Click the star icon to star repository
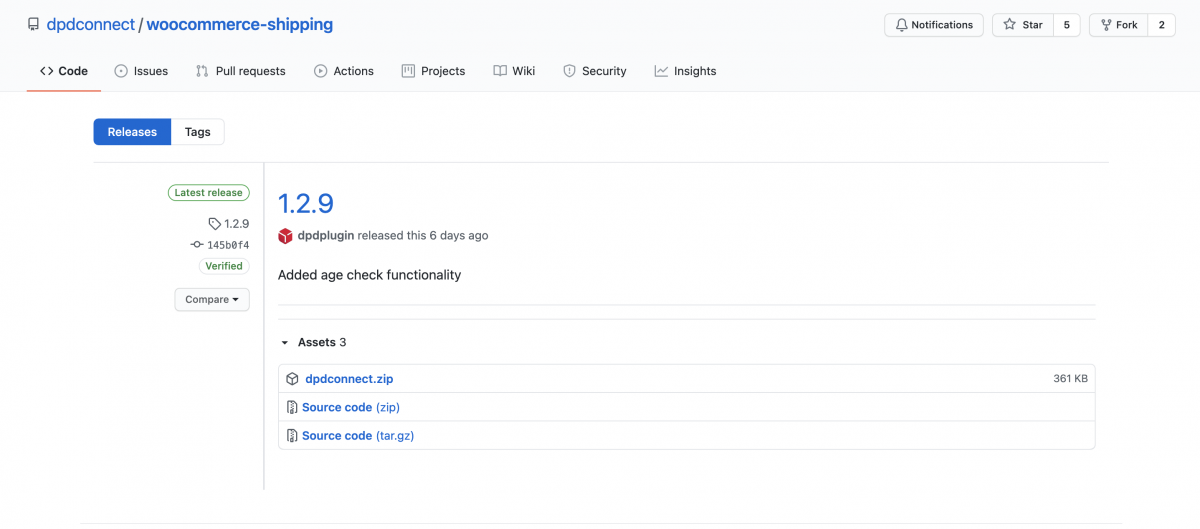The width and height of the screenshot is (1200, 529). pos(1010,25)
